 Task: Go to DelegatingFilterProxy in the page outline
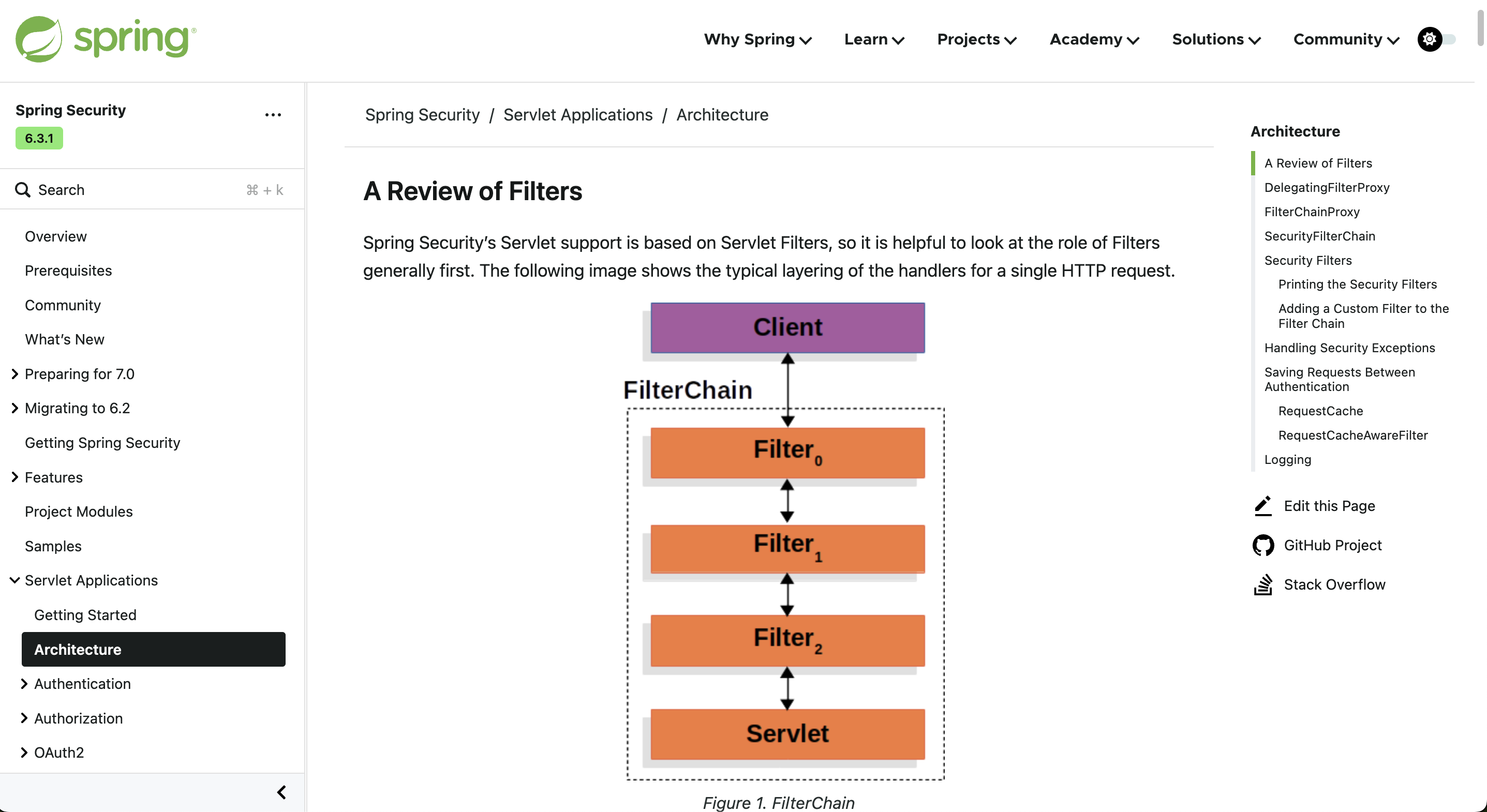(x=1327, y=188)
